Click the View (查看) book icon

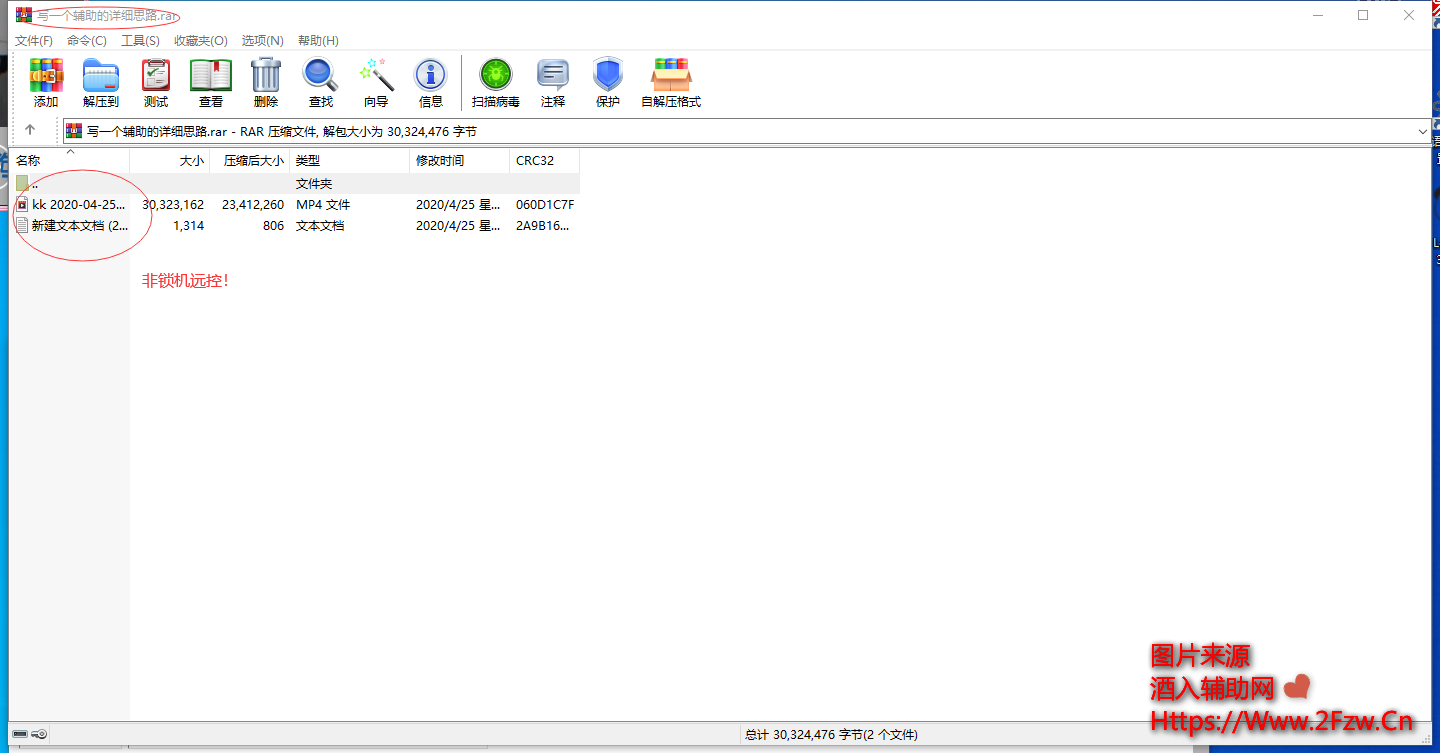pos(211,76)
